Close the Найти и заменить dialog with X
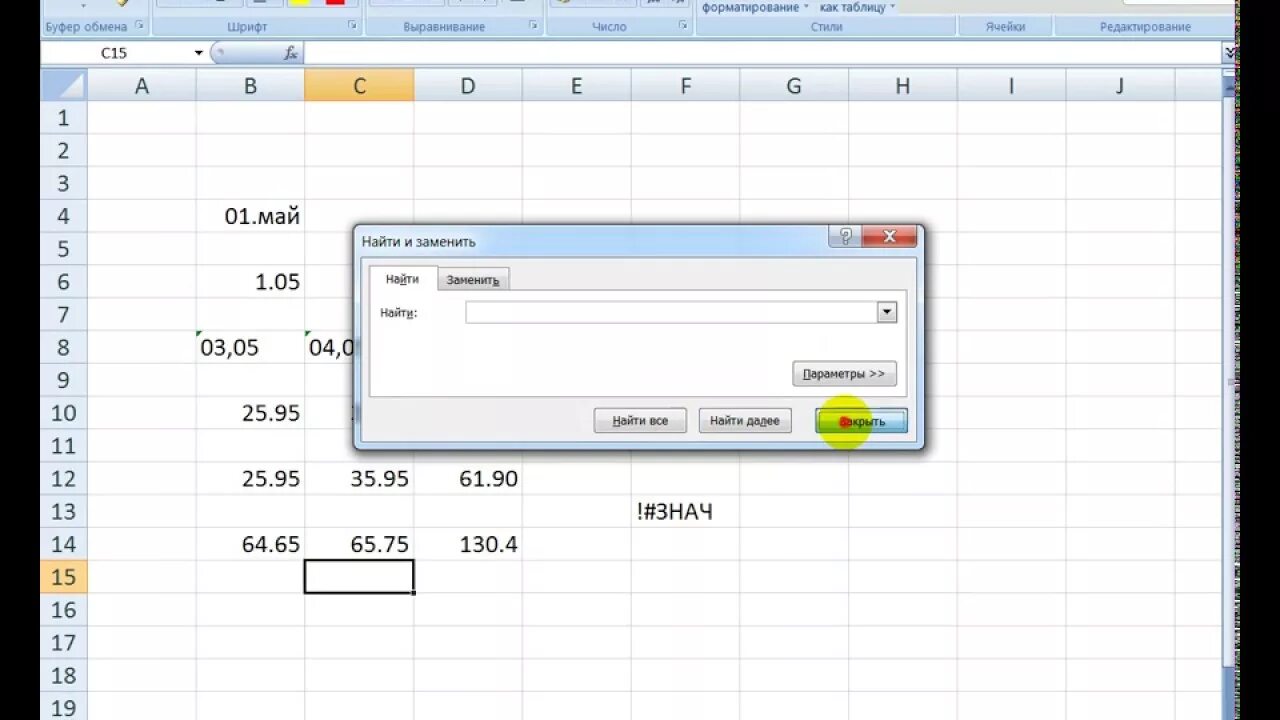The height and width of the screenshot is (720, 1280). [x=889, y=237]
